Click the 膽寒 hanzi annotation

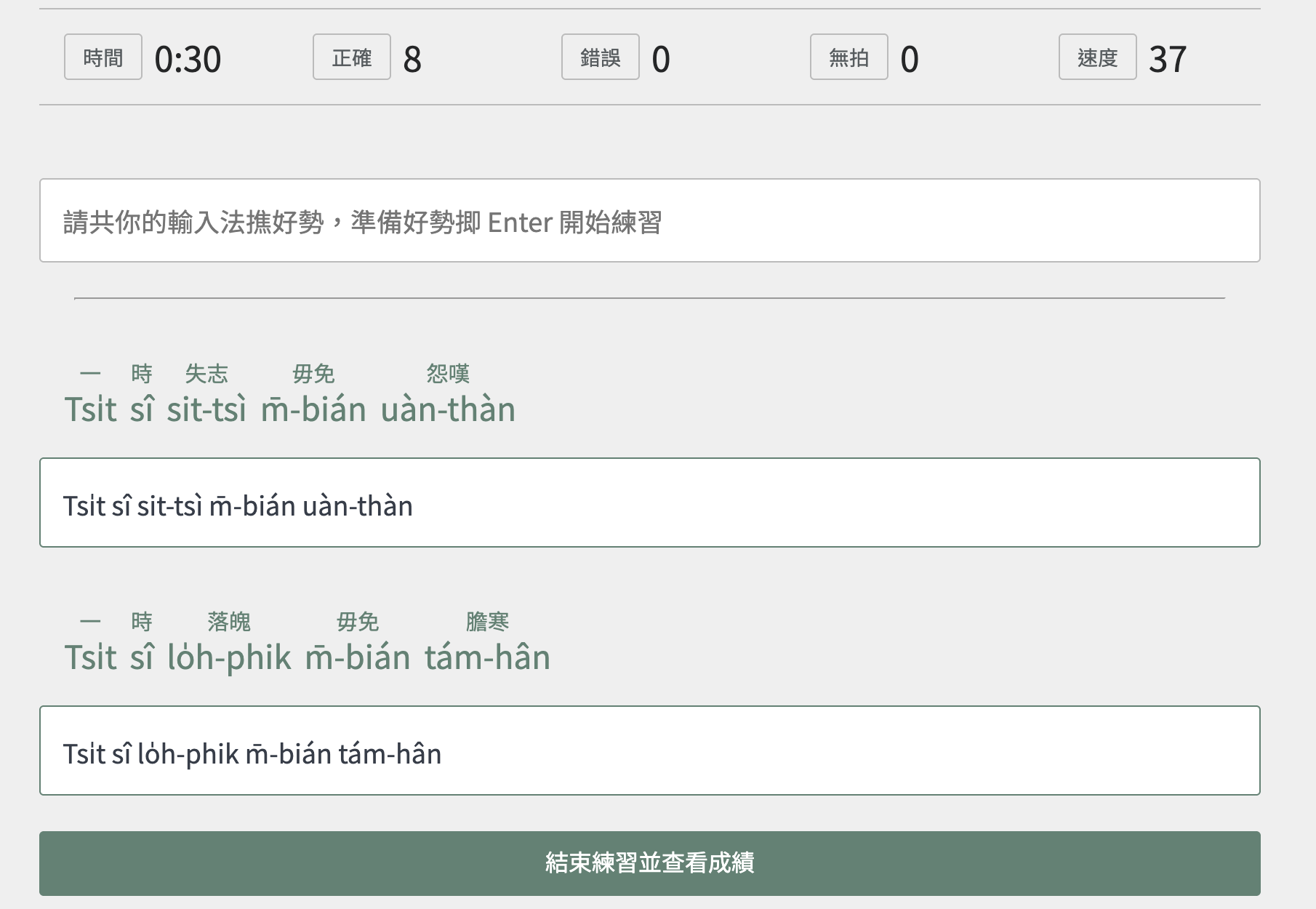coord(487,622)
